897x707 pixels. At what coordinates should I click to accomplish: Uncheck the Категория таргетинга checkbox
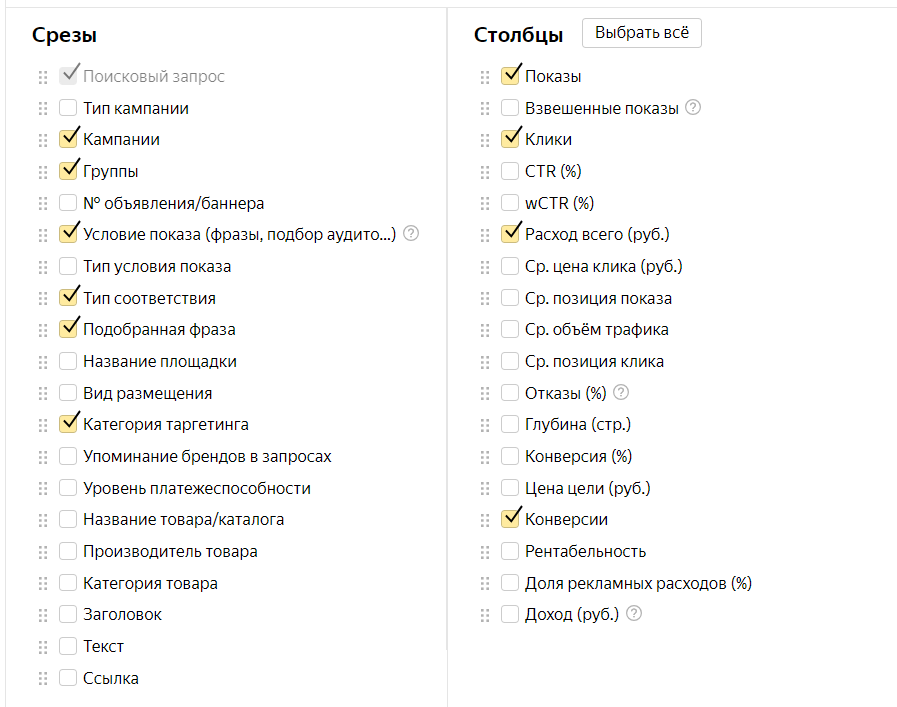68,424
